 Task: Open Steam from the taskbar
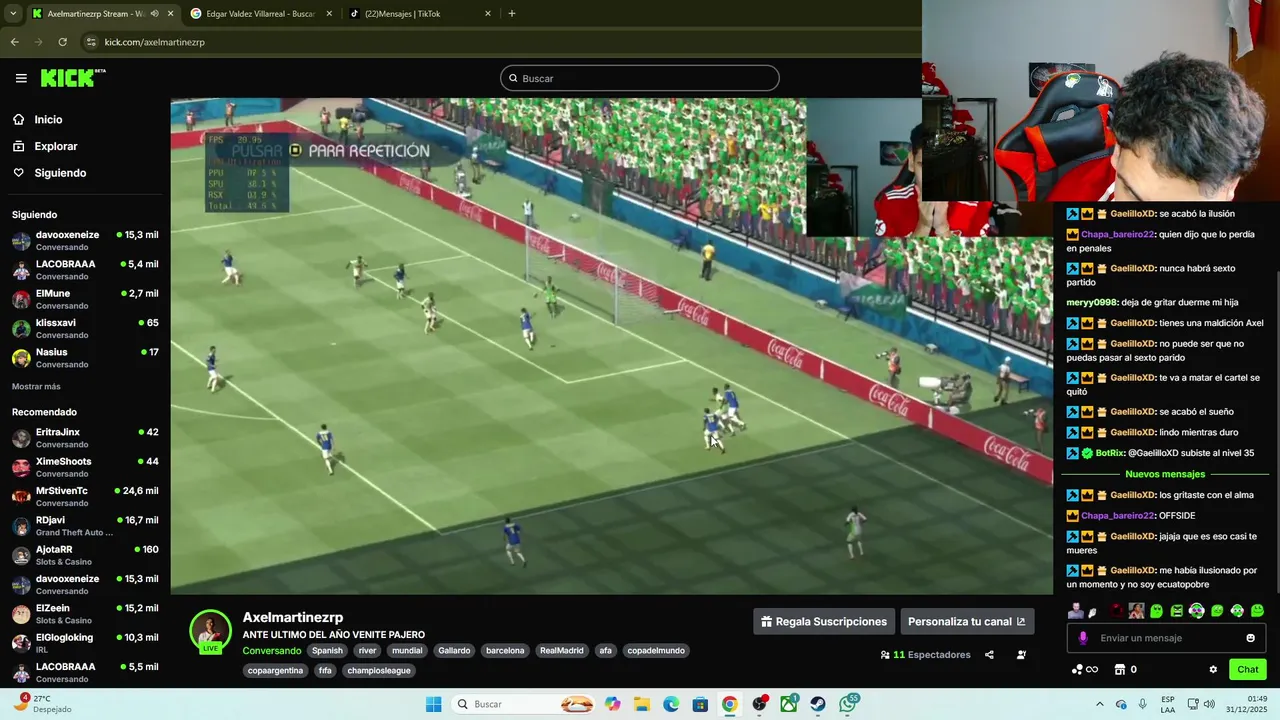coord(818,704)
